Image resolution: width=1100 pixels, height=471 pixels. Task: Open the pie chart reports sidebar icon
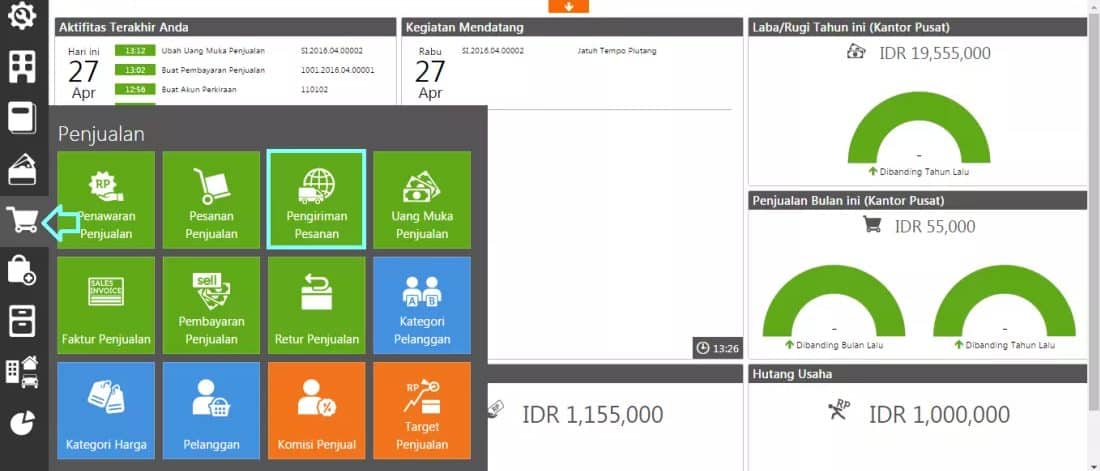point(22,423)
